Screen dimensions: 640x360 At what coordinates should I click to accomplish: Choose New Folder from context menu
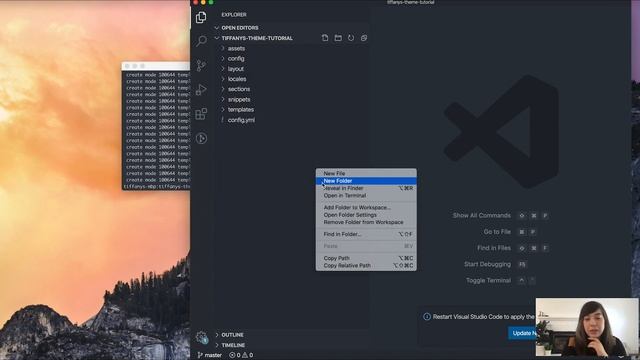[x=366, y=181]
